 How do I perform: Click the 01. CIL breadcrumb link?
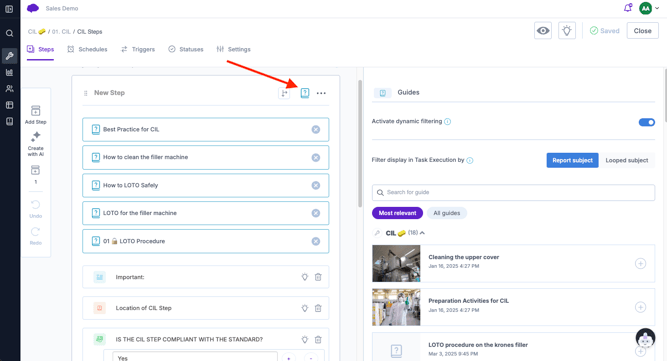(x=61, y=31)
